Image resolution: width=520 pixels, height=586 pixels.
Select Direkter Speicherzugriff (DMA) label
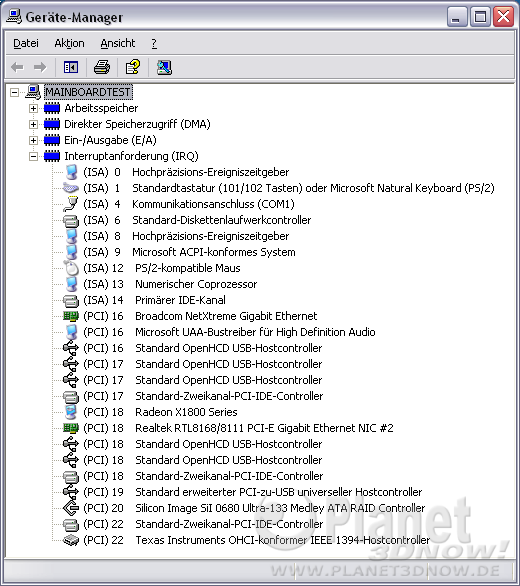[137, 124]
